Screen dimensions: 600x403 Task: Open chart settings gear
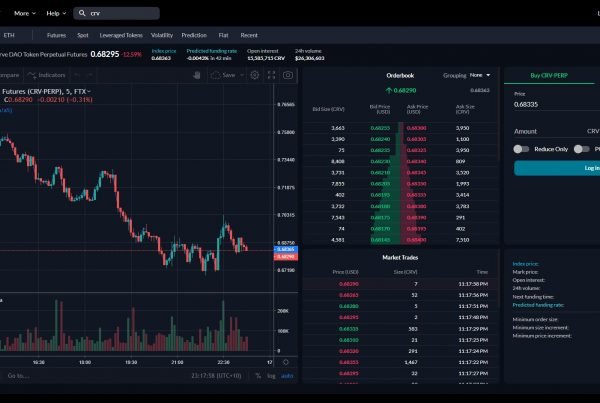click(254, 75)
